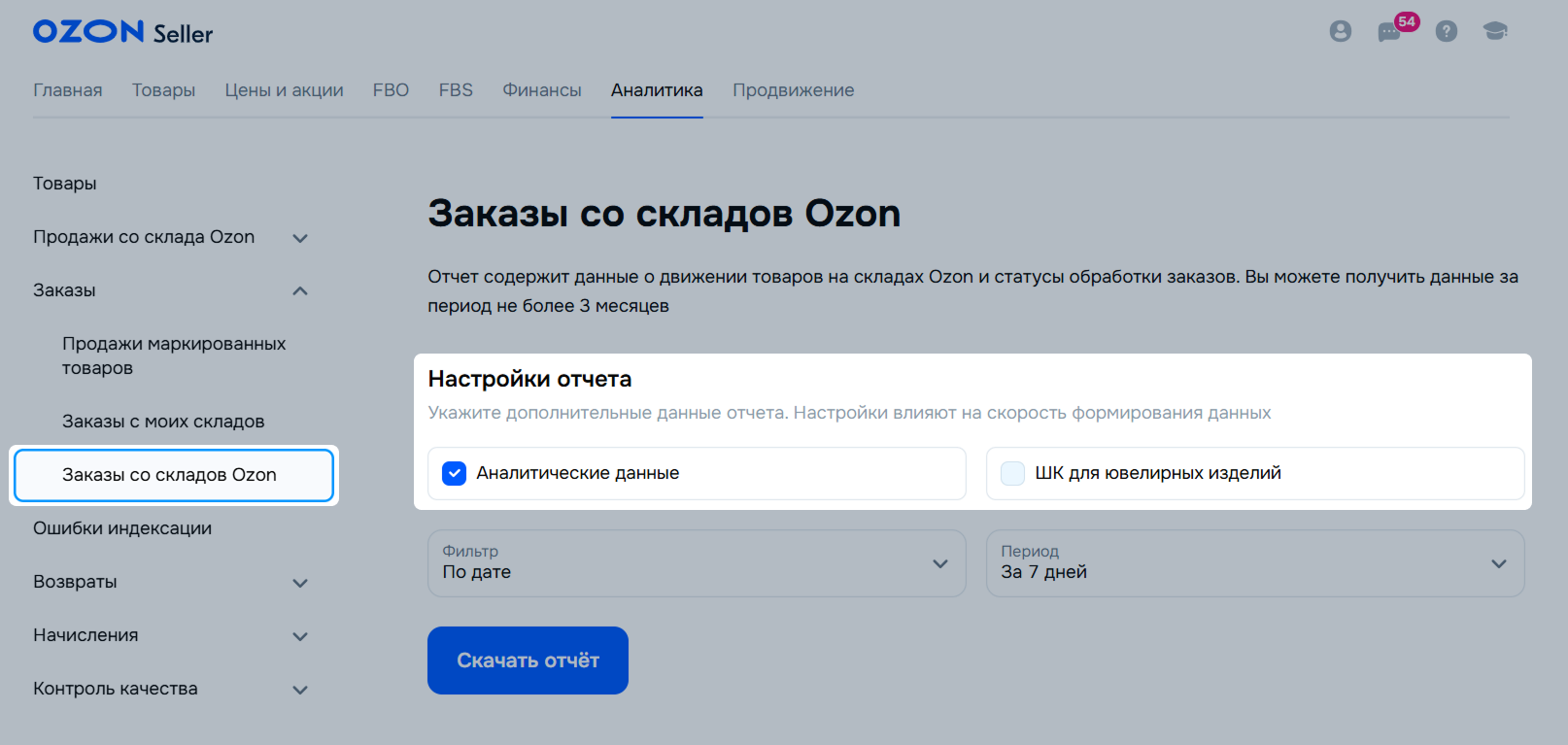The image size is (1568, 745).
Task: Open the graduation cap training icon
Action: [x=1495, y=31]
